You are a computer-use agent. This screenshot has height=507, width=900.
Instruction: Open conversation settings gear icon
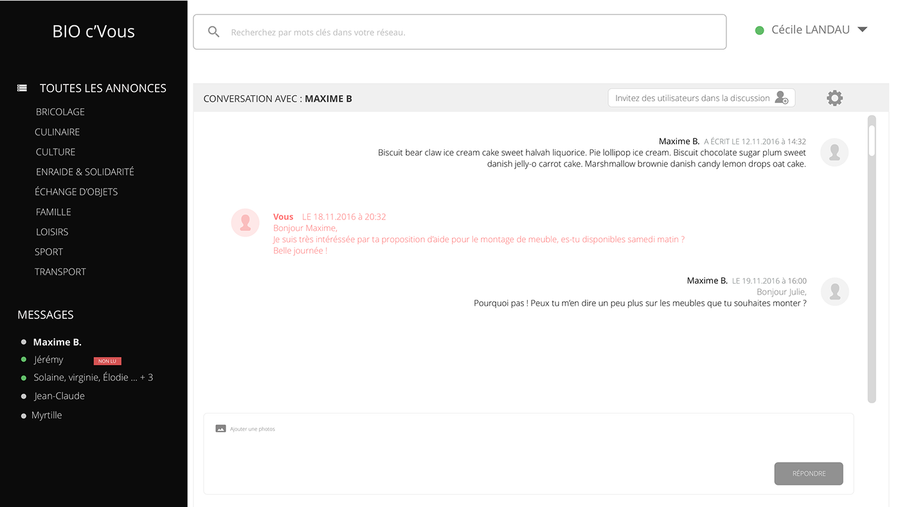(834, 98)
